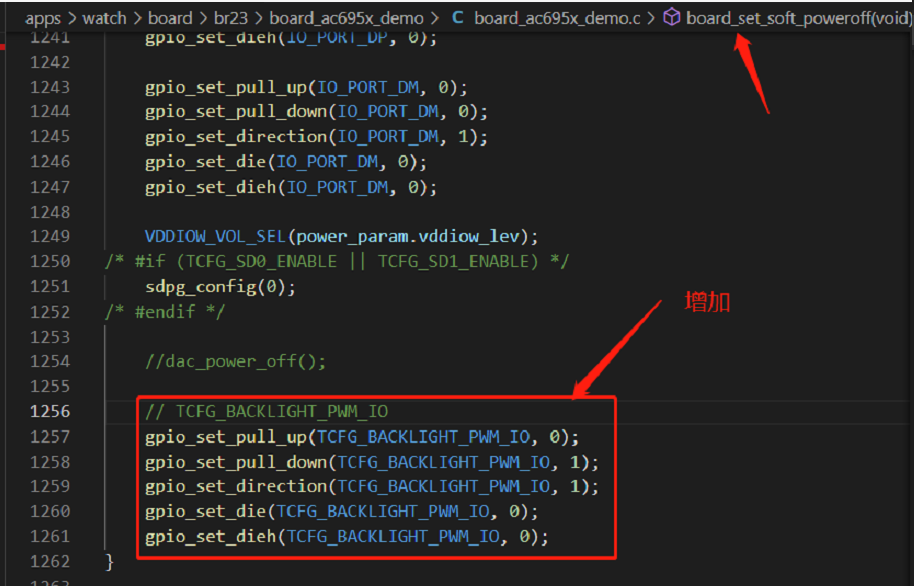The image size is (914, 586).
Task: Click gpio_set_pull_down on line 1244
Action: (x=236, y=111)
